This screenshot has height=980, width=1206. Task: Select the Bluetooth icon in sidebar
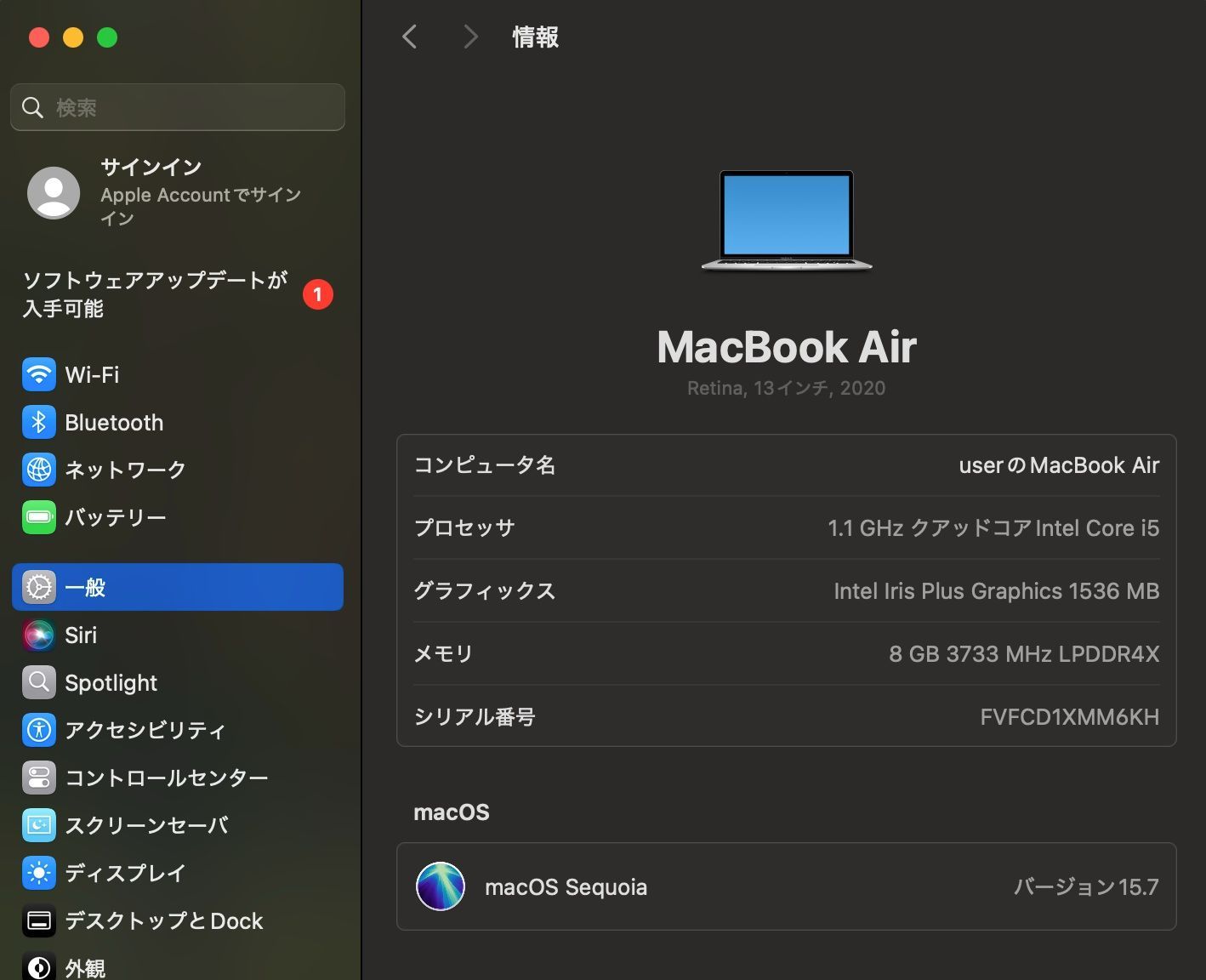(39, 422)
